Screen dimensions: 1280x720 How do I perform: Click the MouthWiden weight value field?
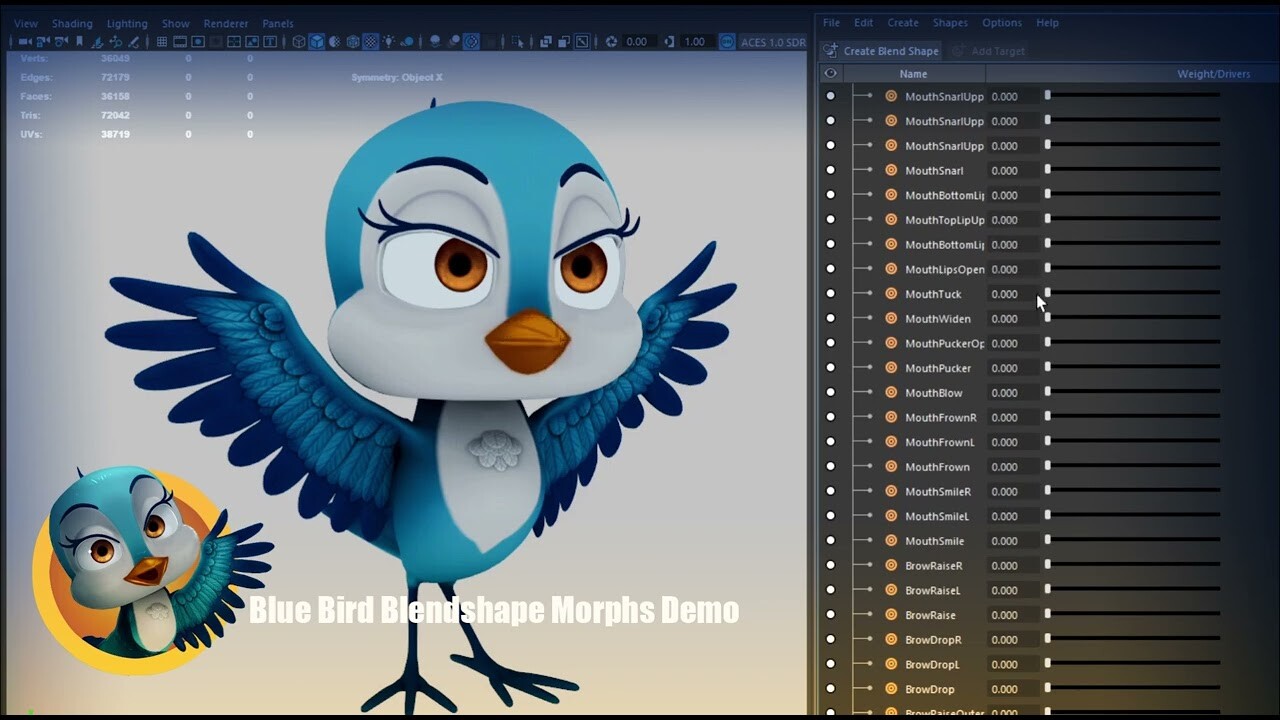point(1003,318)
